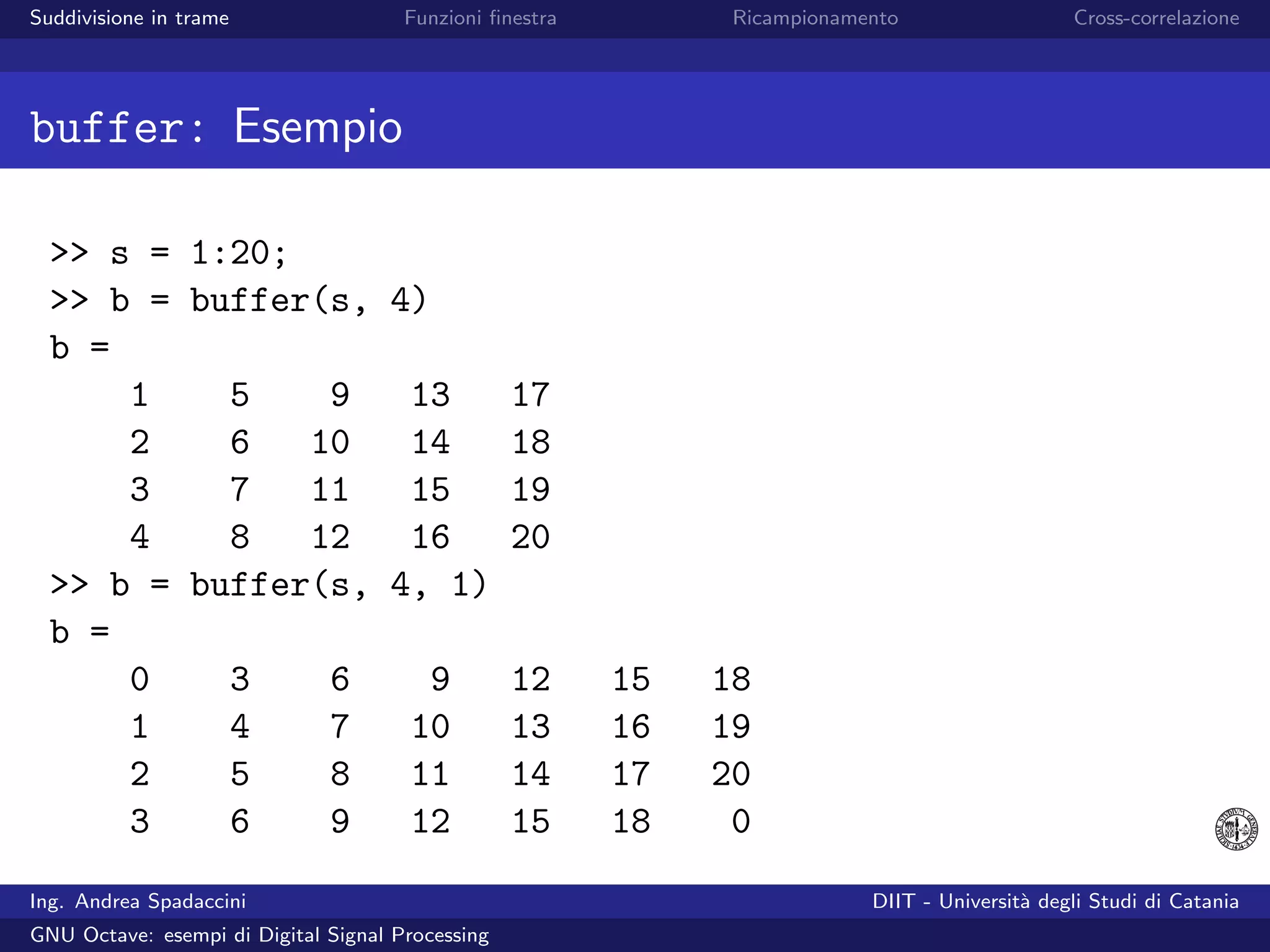Open the Suddivisione in trame section

[130, 18]
